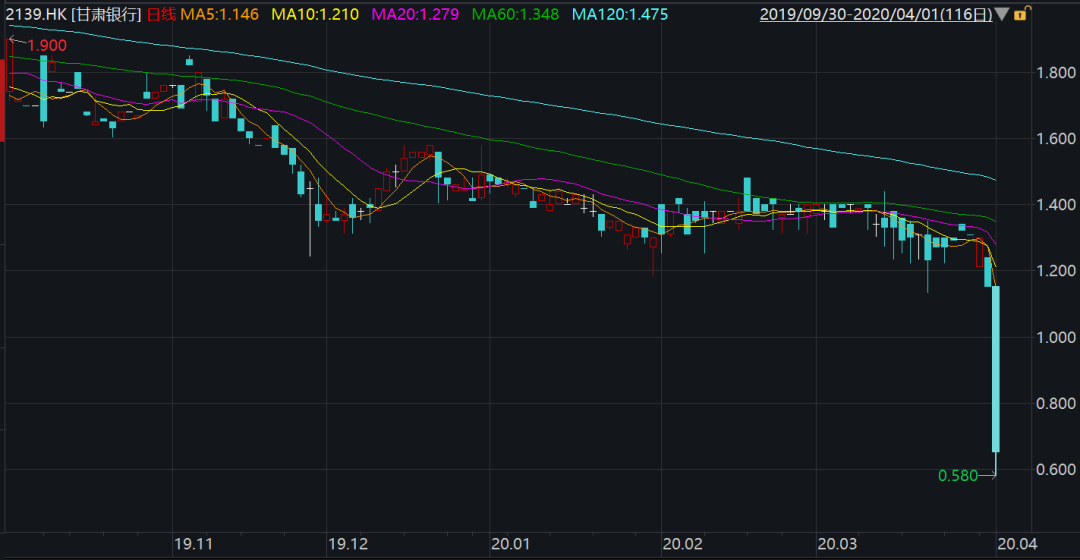
Task: Select the MA120:1.475 indicator label
Action: 620,14
